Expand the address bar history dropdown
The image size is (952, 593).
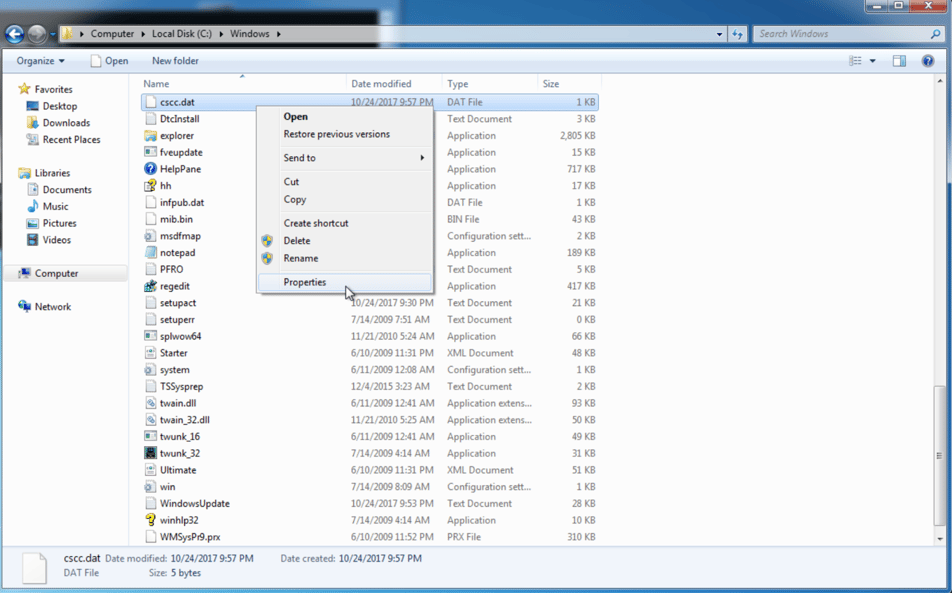pos(719,34)
